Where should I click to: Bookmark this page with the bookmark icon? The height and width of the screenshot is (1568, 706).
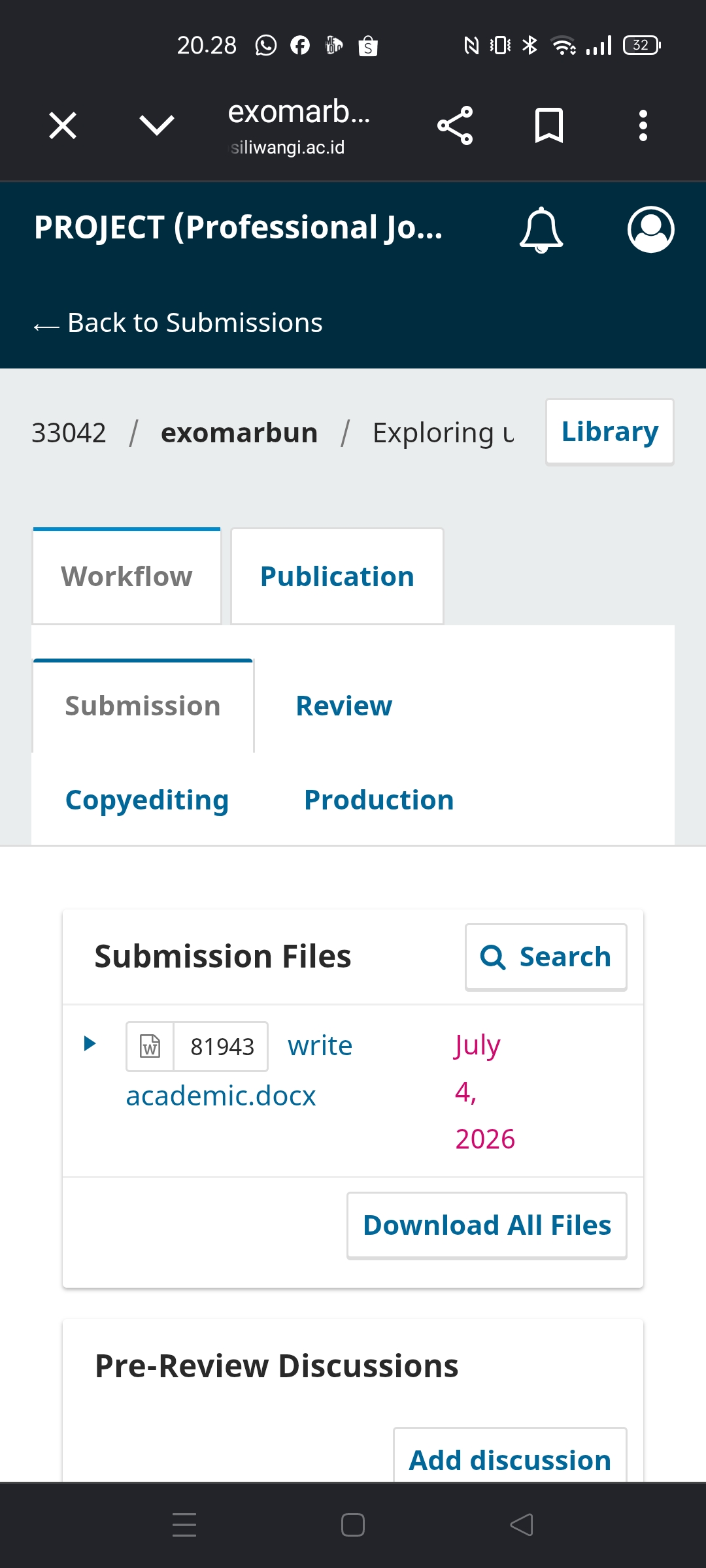tap(549, 125)
